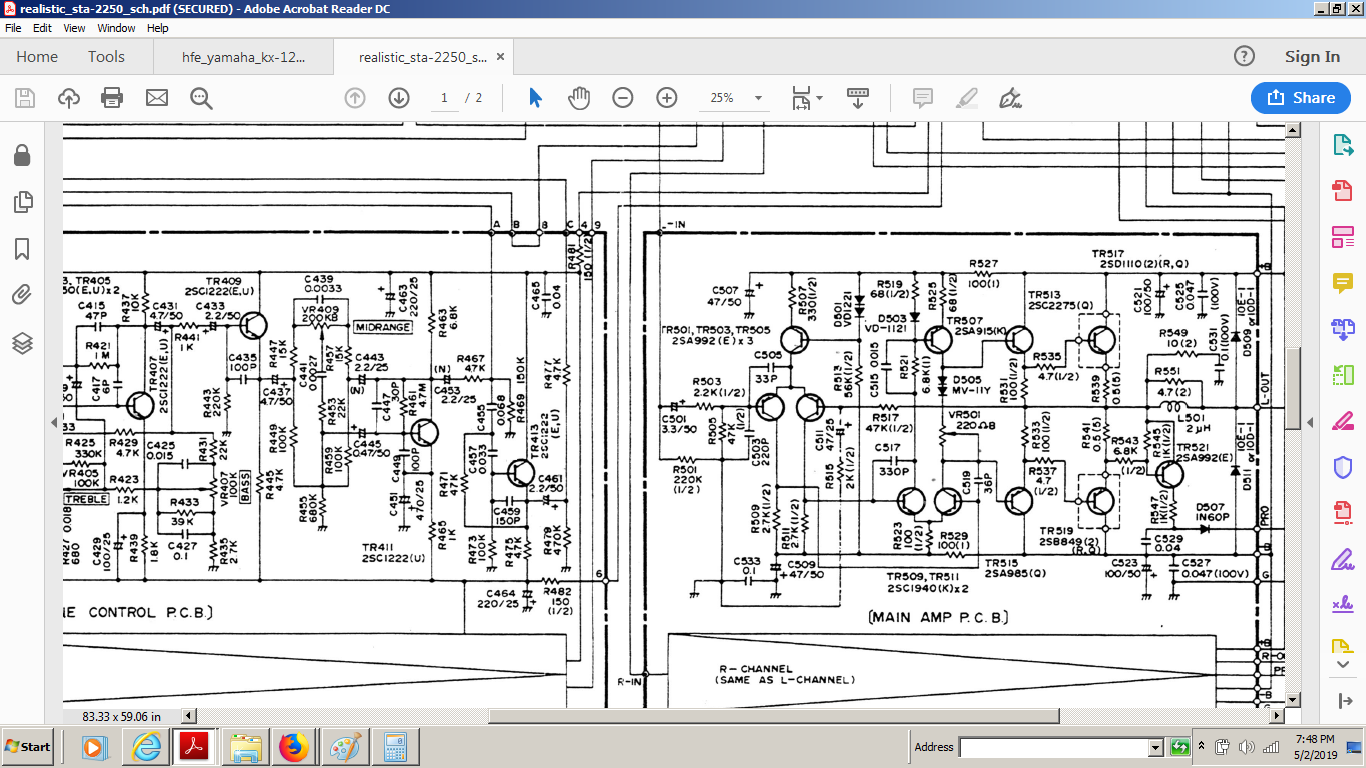Open the Edit menu
This screenshot has width=1366, height=768.
pyautogui.click(x=42, y=28)
